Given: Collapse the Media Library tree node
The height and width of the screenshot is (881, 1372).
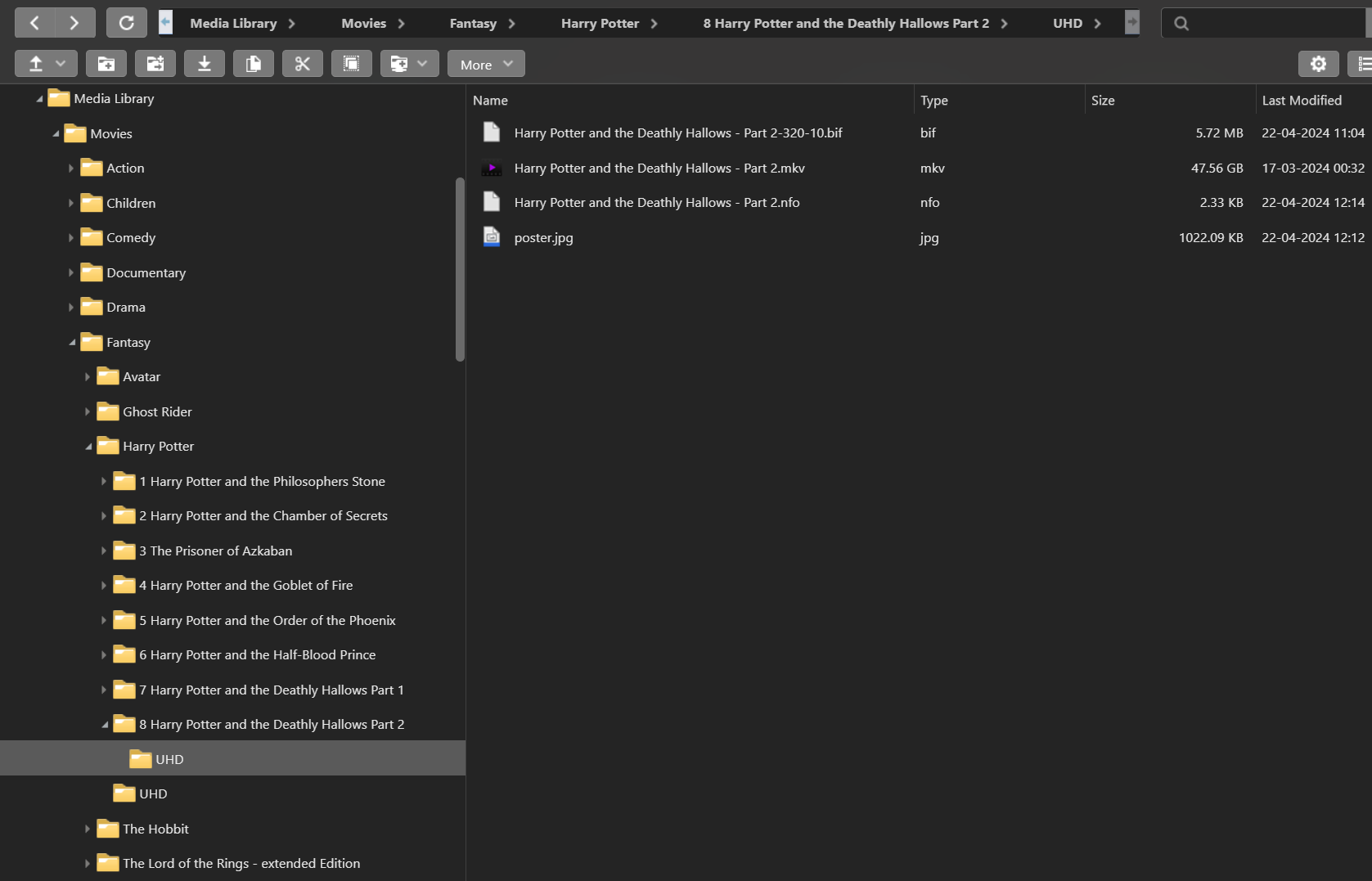Looking at the screenshot, I should 39,98.
